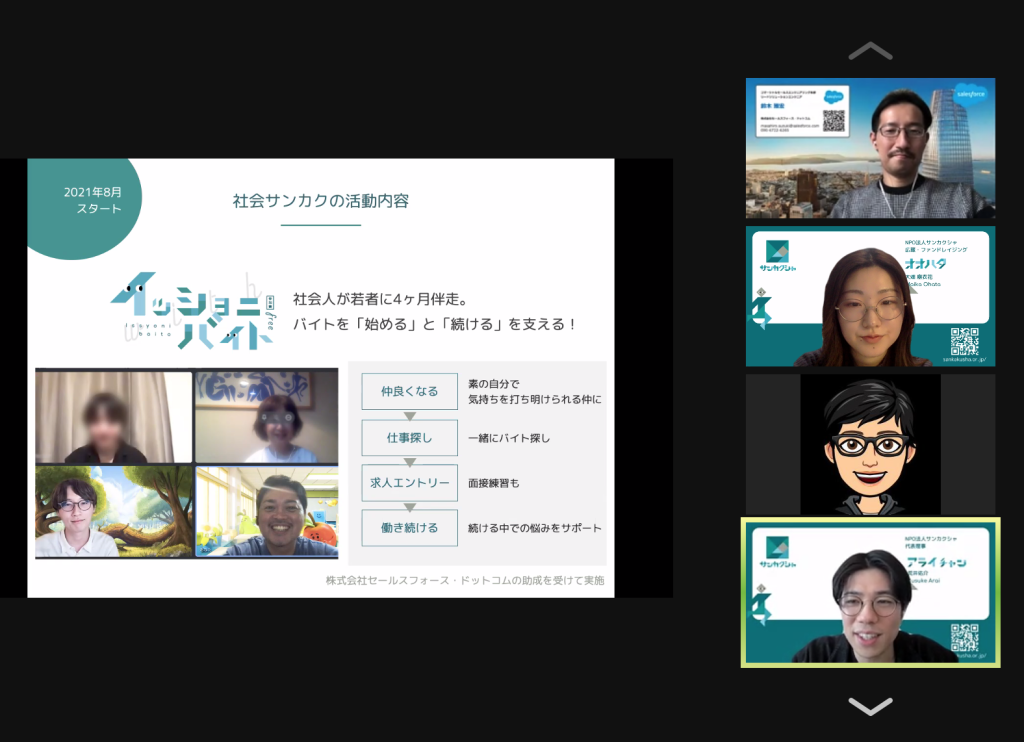Click the イッショニバイト logo on the slide
Screen dimensions: 1024x742
(x=193, y=311)
